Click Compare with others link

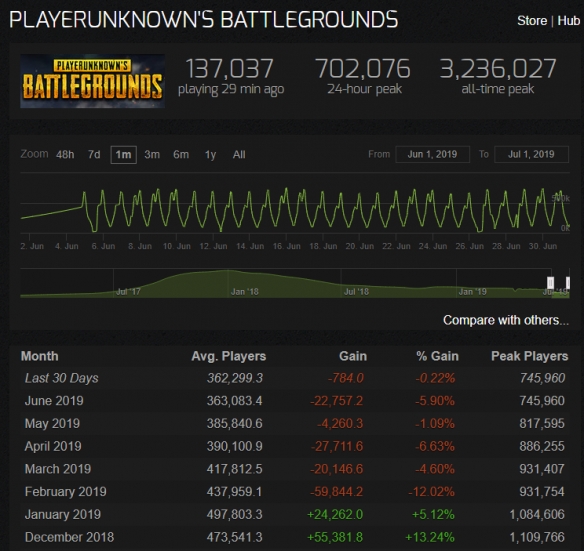coord(506,320)
